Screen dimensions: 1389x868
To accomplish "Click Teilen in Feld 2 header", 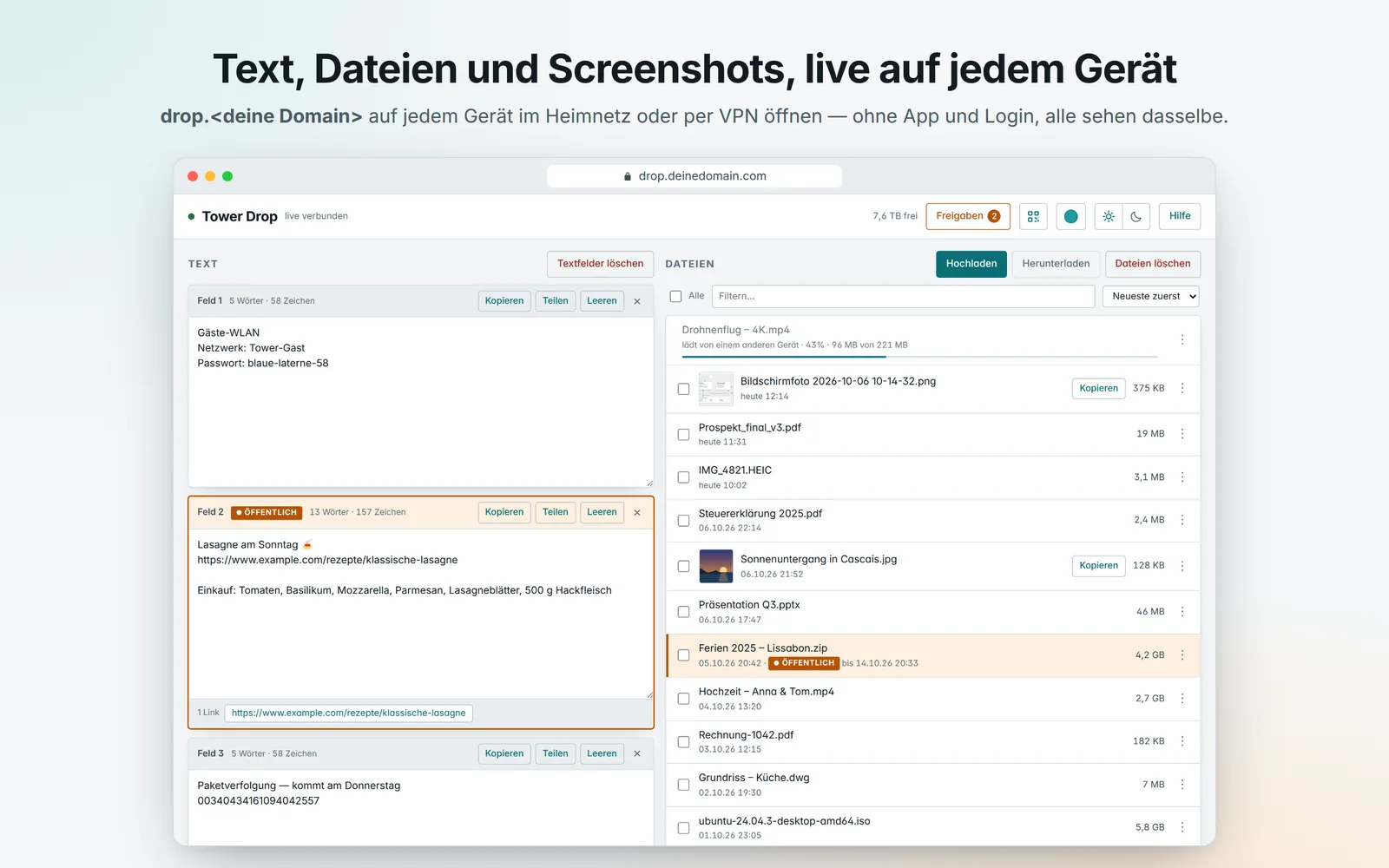I will pyautogui.click(x=556, y=512).
